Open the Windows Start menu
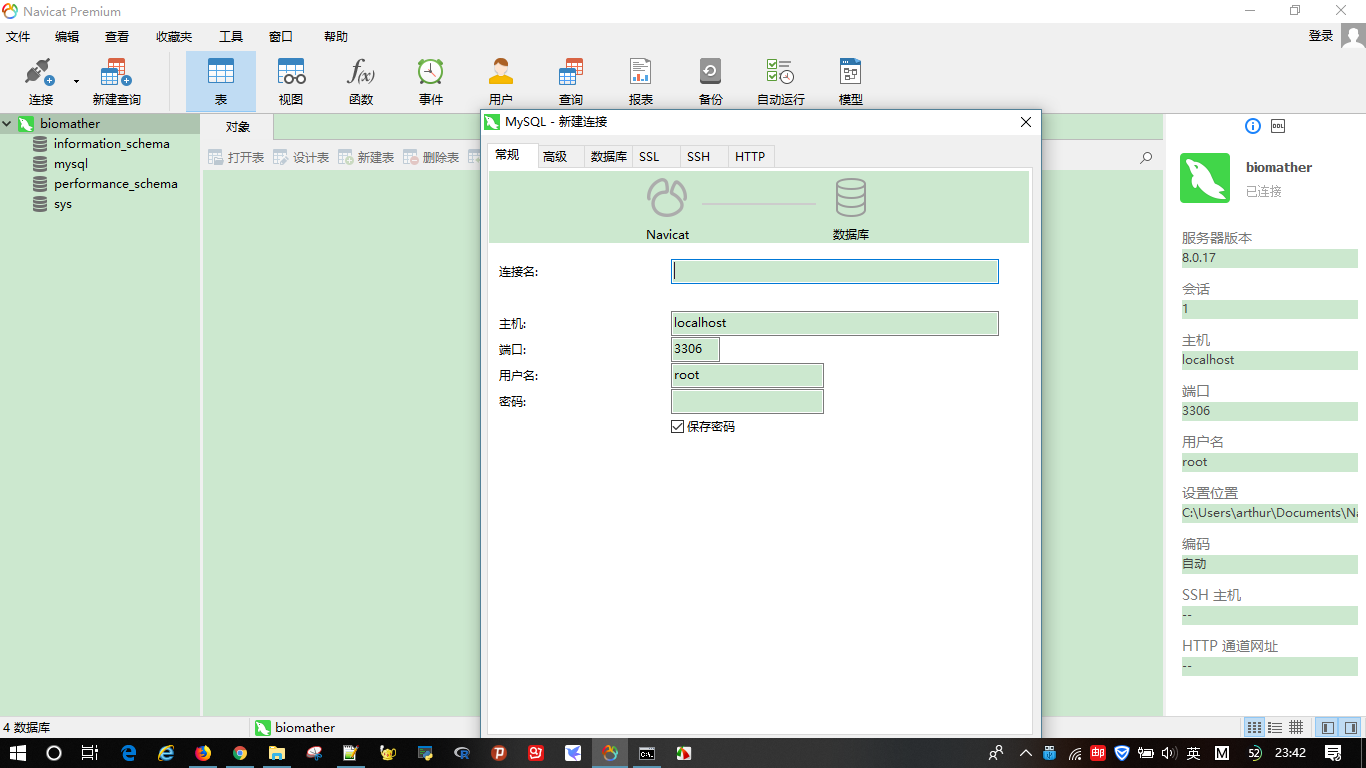 18,753
